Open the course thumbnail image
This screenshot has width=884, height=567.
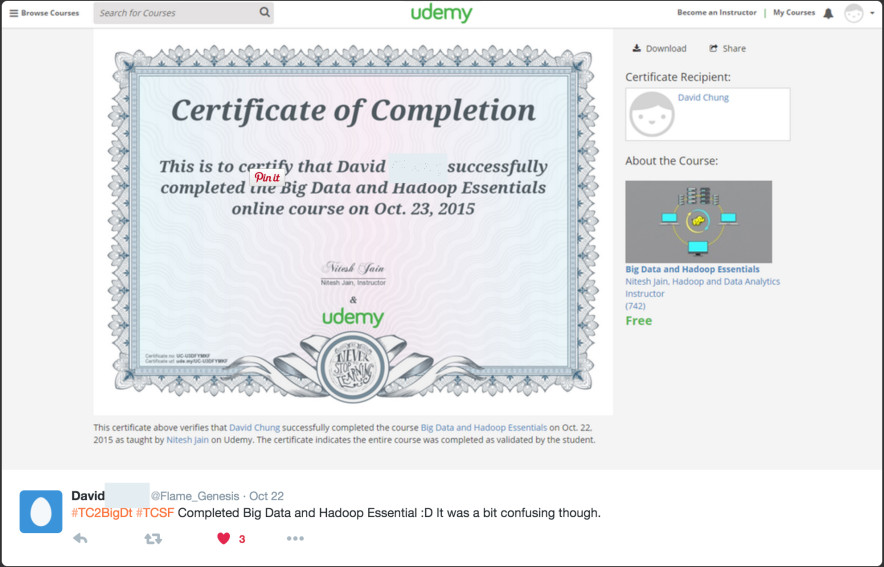tap(699, 222)
